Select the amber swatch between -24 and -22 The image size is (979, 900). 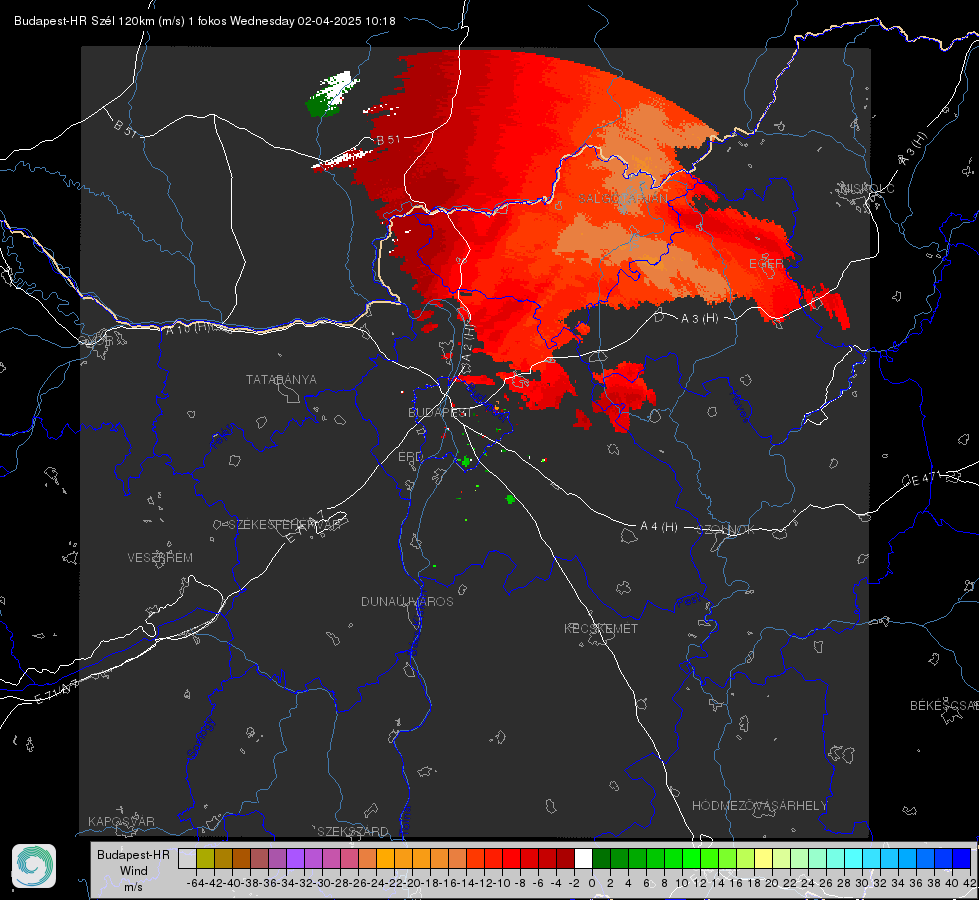[x=385, y=859]
